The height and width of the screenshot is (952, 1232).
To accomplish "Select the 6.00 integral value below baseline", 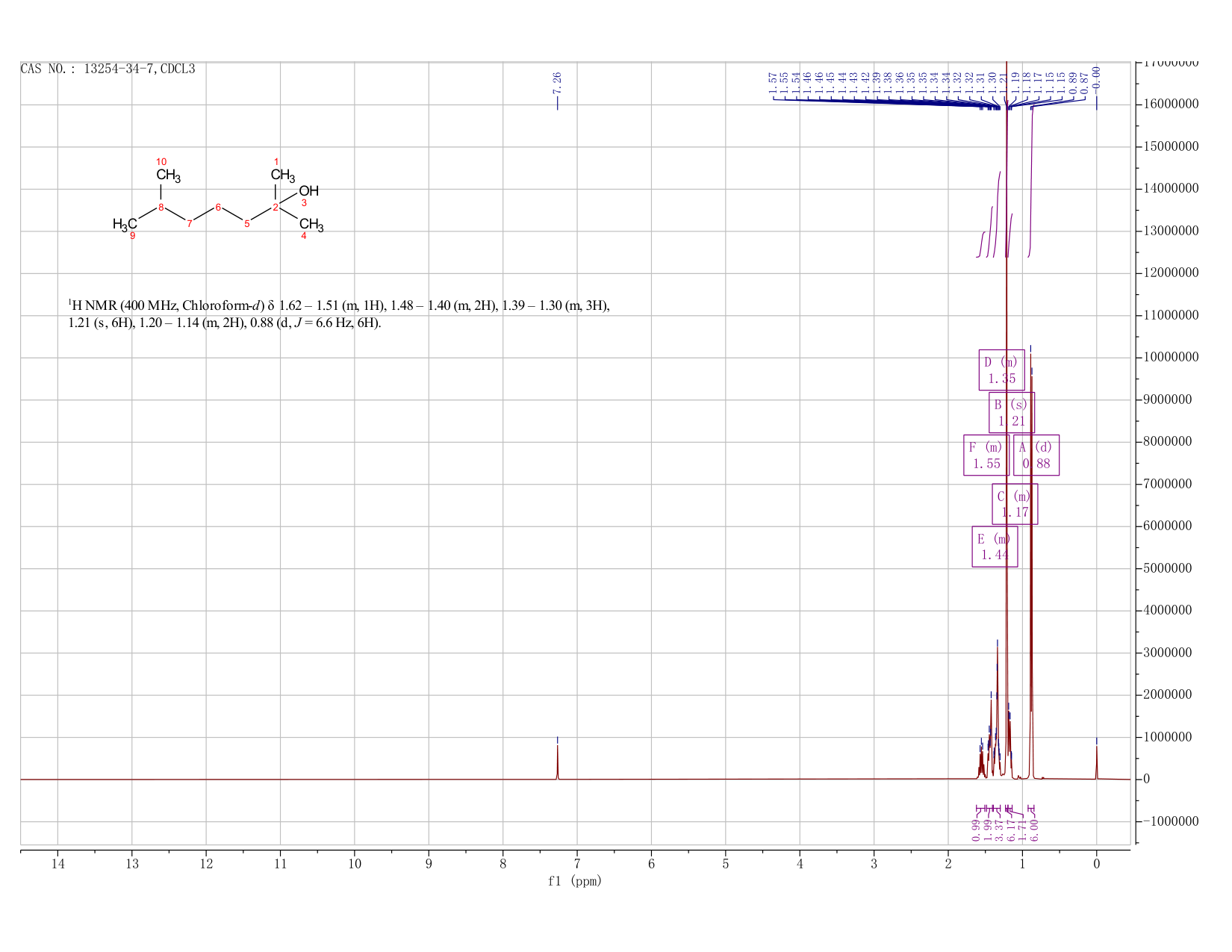I will [x=1034, y=830].
